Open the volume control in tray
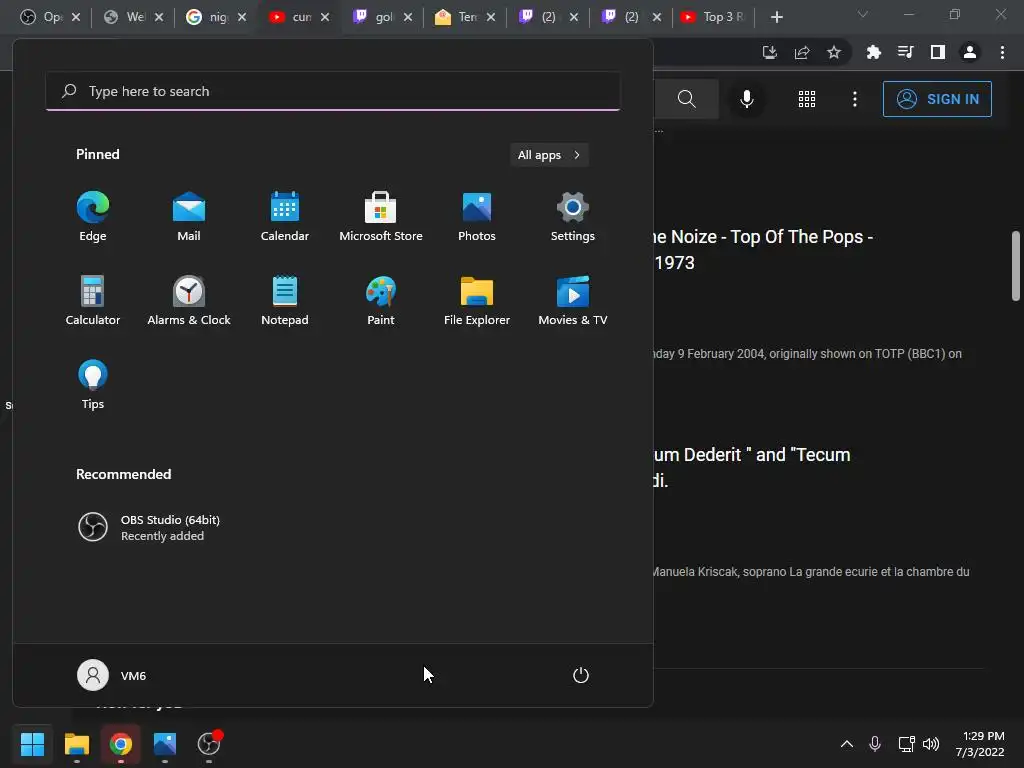The image size is (1024, 768). pyautogui.click(x=931, y=744)
